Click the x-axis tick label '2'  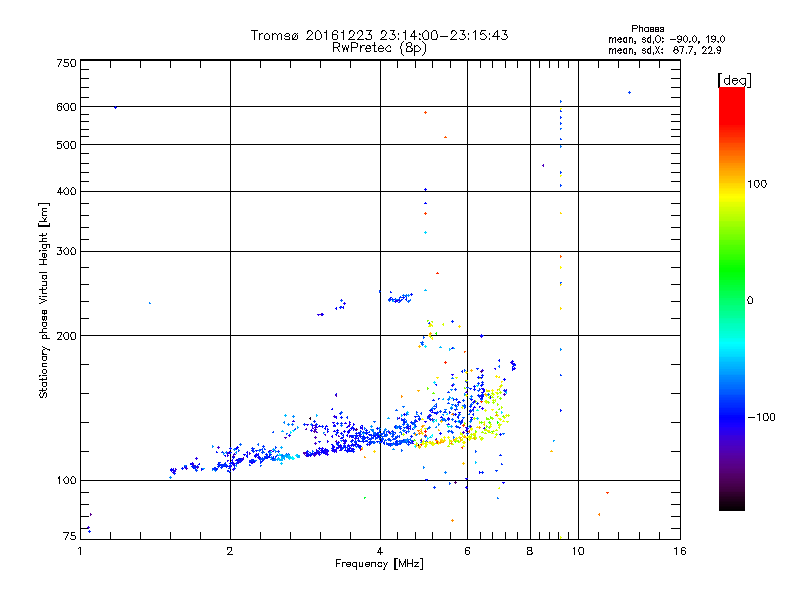230,551
